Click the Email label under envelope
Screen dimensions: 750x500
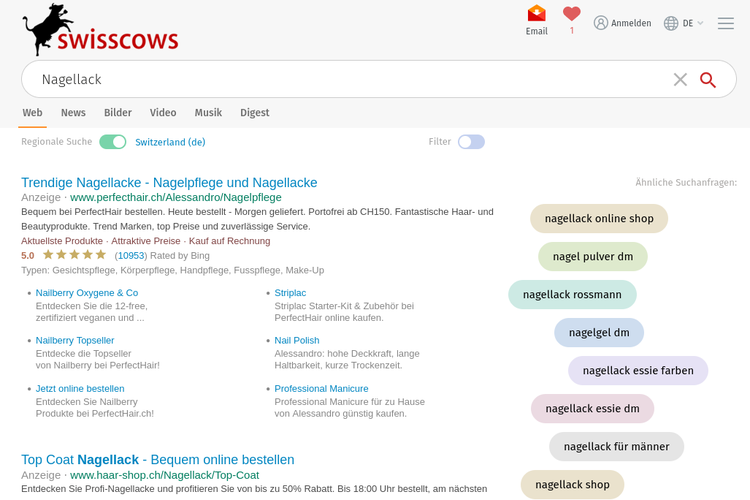pos(537,31)
